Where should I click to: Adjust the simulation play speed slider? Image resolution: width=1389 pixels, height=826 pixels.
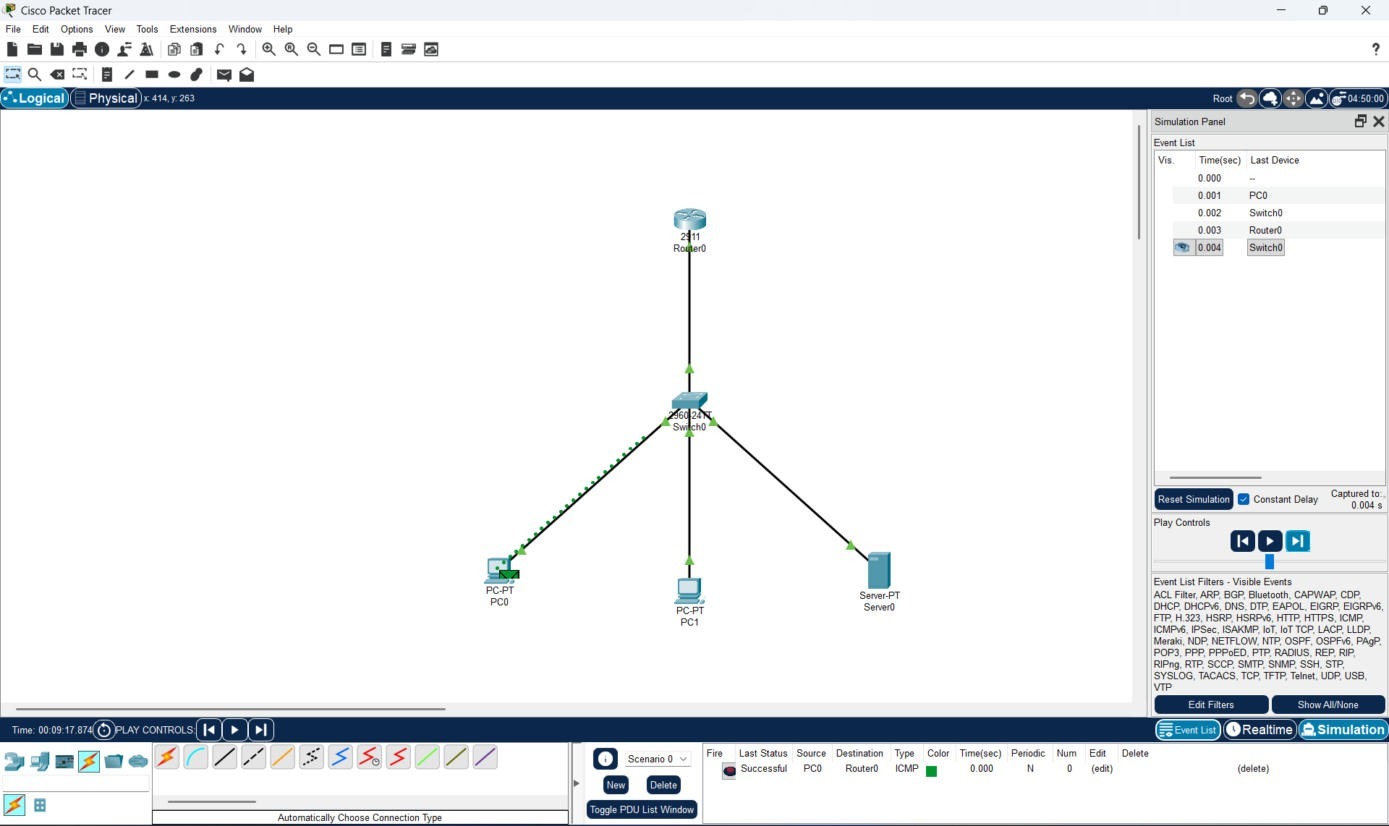[1269, 562]
